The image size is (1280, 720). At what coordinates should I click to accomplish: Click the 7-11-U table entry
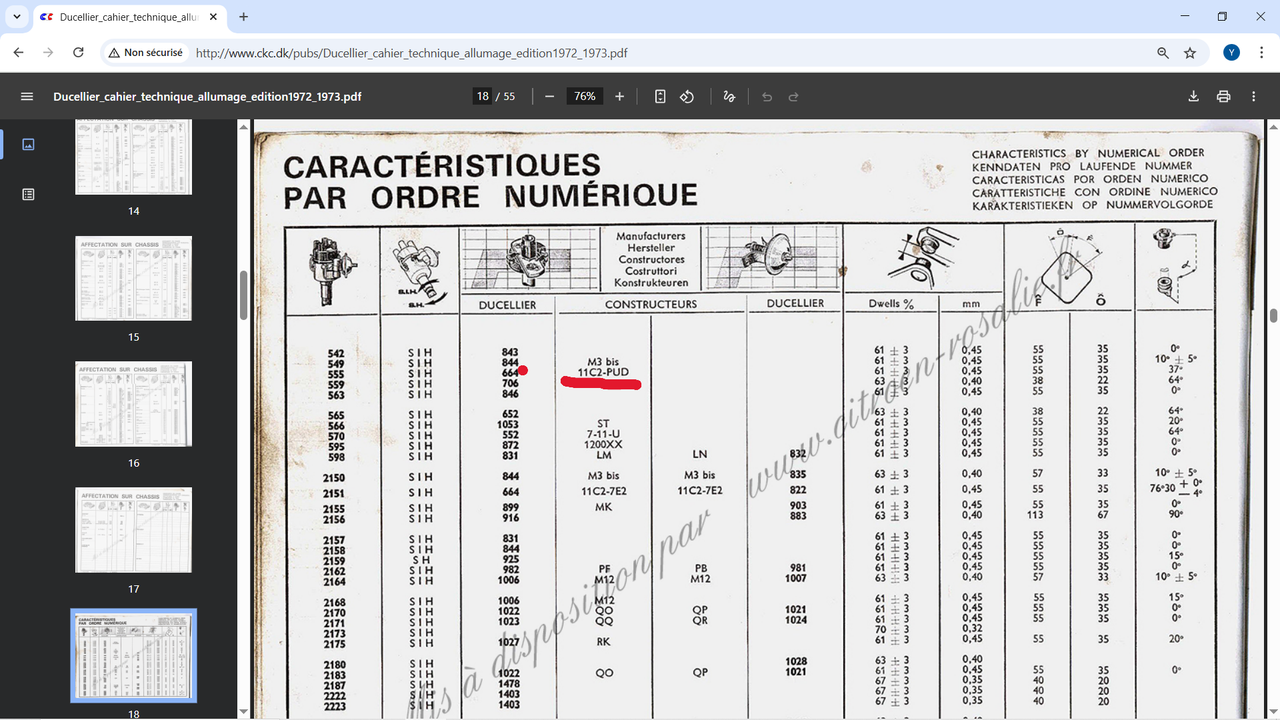pyautogui.click(x=603, y=434)
